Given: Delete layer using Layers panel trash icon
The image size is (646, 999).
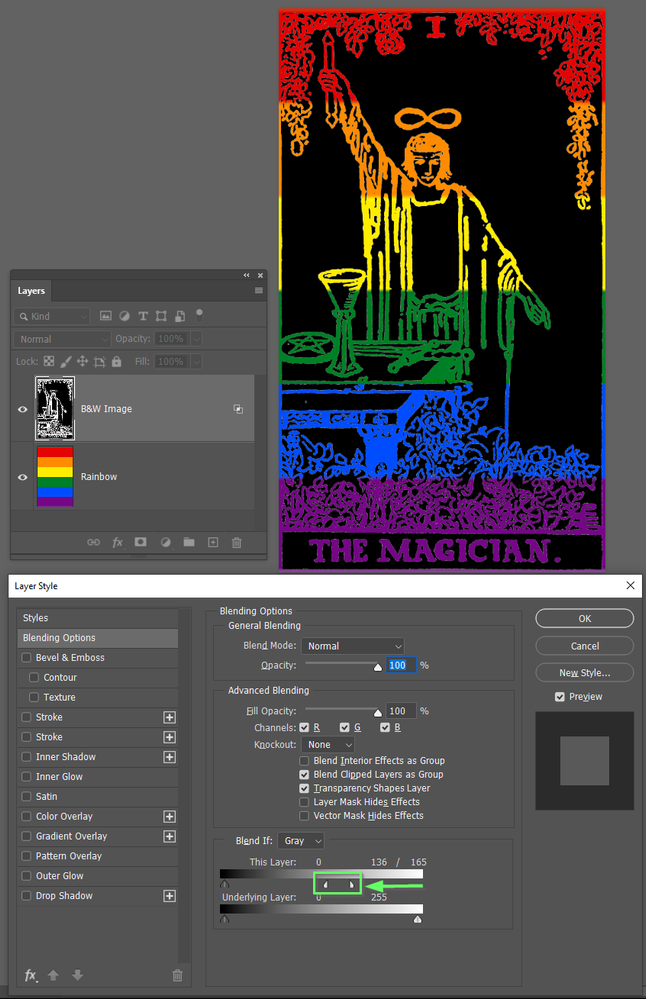Looking at the screenshot, I should 237,542.
